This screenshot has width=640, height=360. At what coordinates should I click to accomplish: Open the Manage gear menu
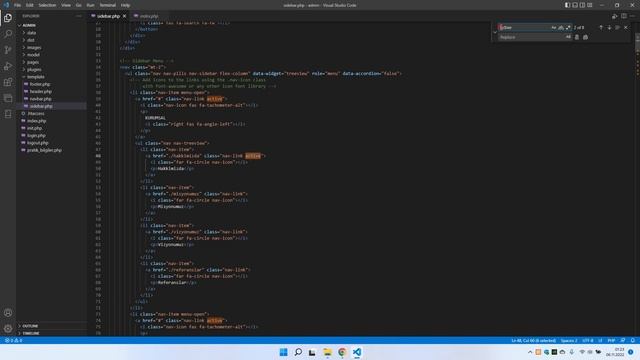(x=8, y=329)
